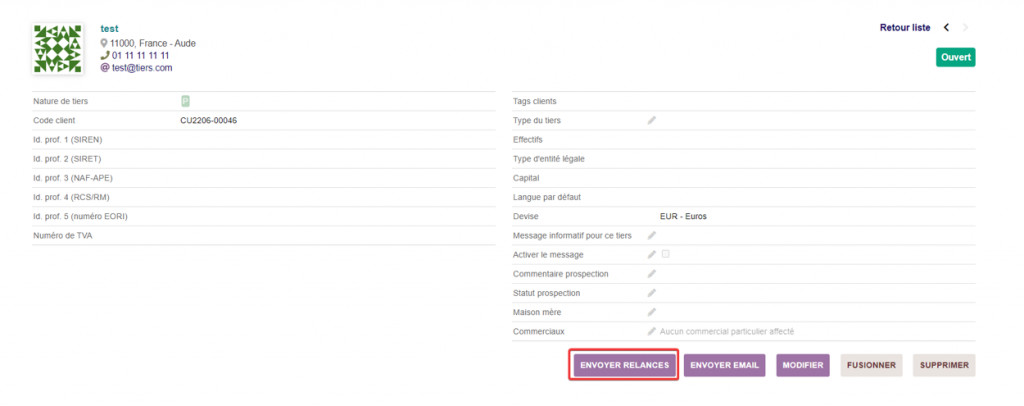The height and width of the screenshot is (406, 1024).
Task: Click the third-party logo thumbnail
Action: pyautogui.click(x=59, y=49)
